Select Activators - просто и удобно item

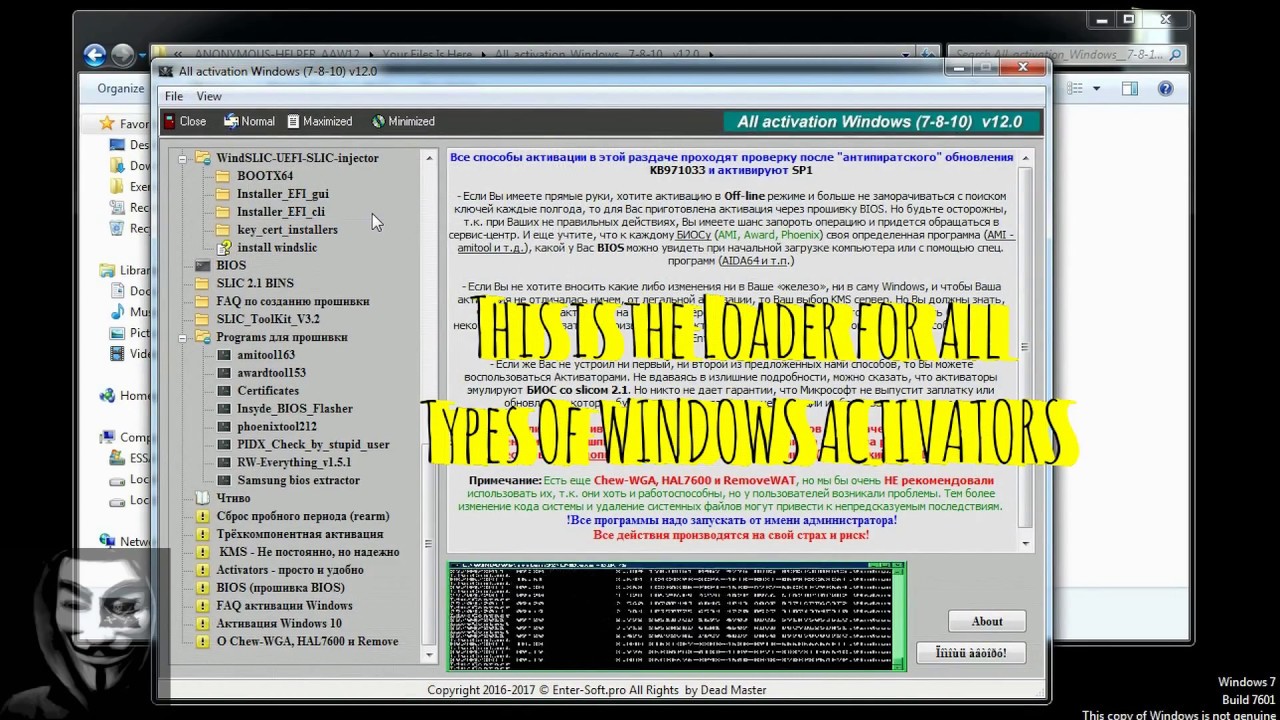290,570
